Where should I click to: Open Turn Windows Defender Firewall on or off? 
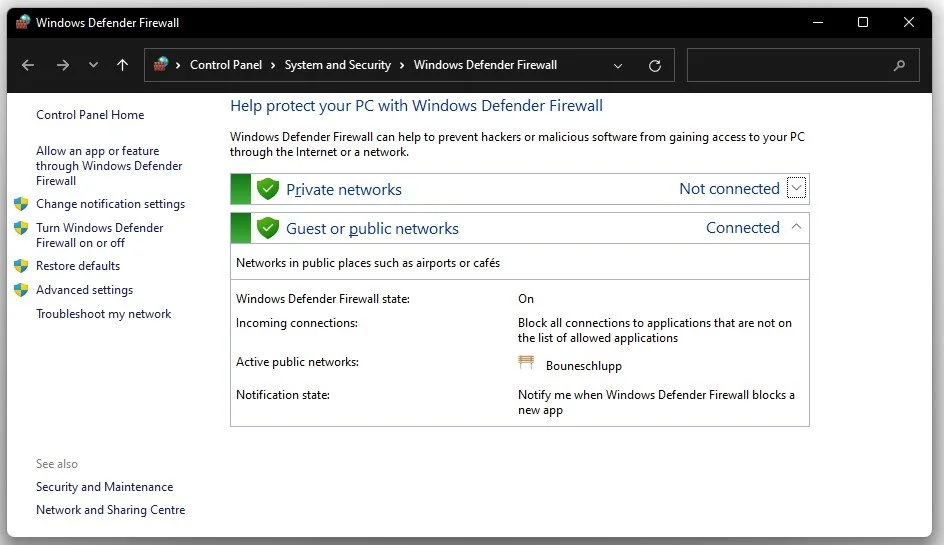point(99,235)
